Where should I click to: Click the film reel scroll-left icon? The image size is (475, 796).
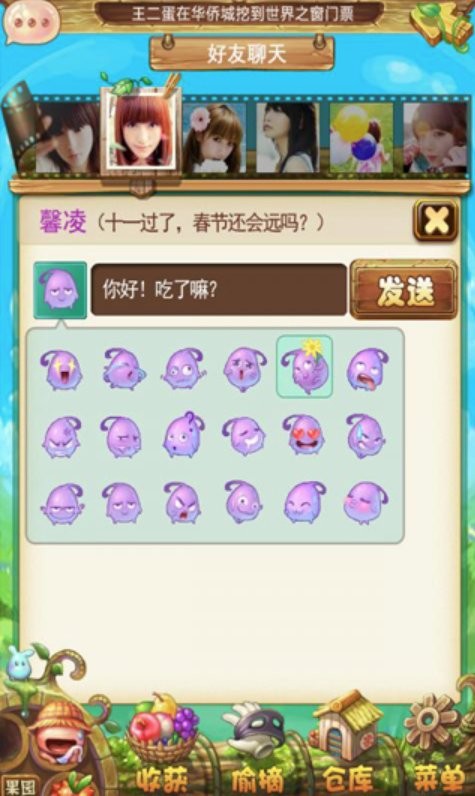(19, 127)
